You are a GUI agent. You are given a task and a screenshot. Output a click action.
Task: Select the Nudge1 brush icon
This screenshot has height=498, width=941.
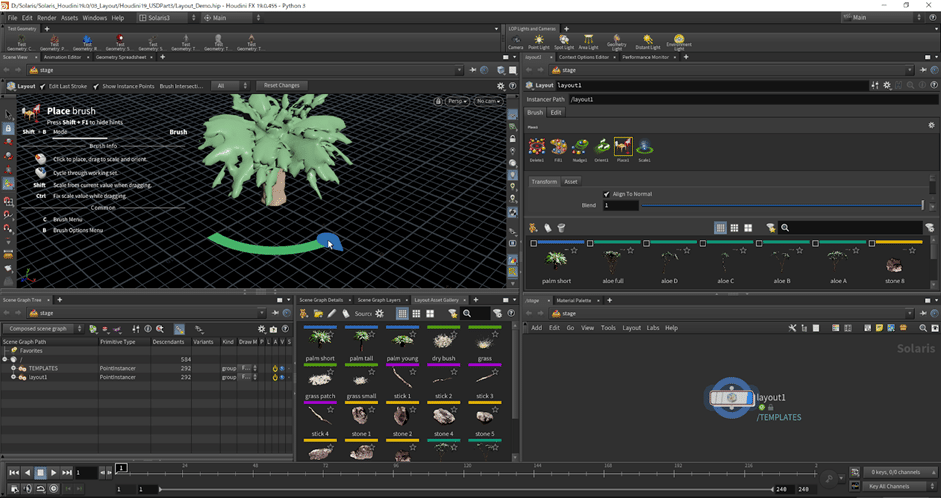580,147
